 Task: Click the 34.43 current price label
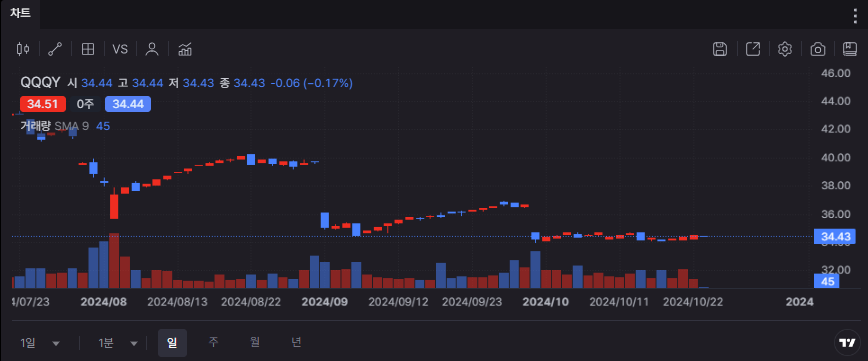[x=835, y=238]
